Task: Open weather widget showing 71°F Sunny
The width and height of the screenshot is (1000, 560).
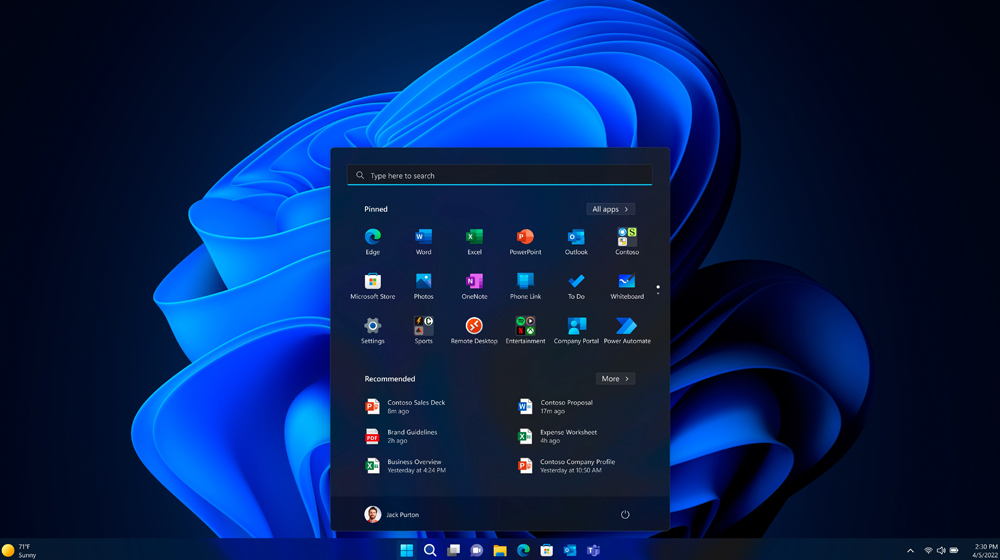Action: [x=19, y=550]
